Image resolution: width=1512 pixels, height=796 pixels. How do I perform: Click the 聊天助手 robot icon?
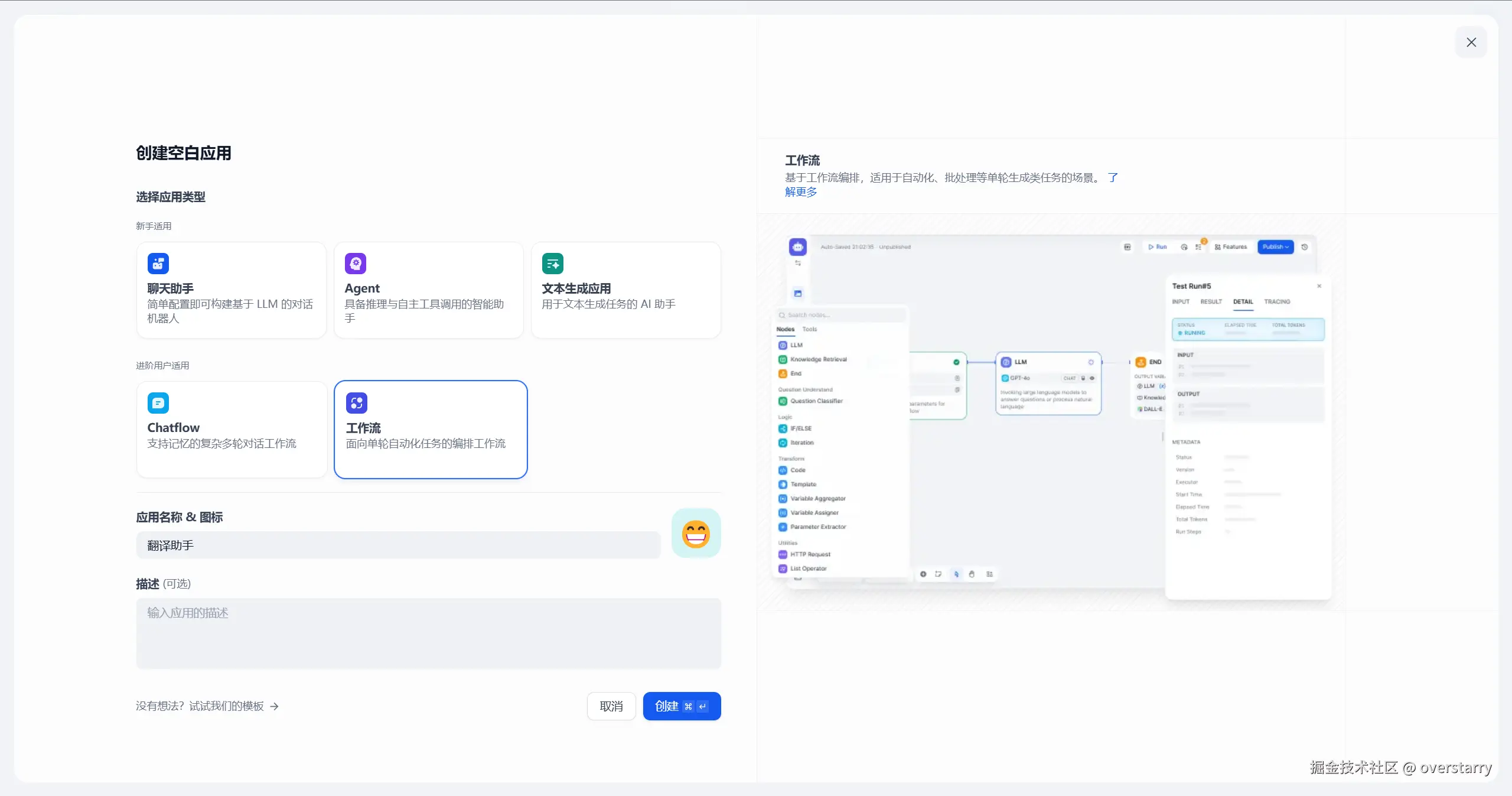pos(158,264)
